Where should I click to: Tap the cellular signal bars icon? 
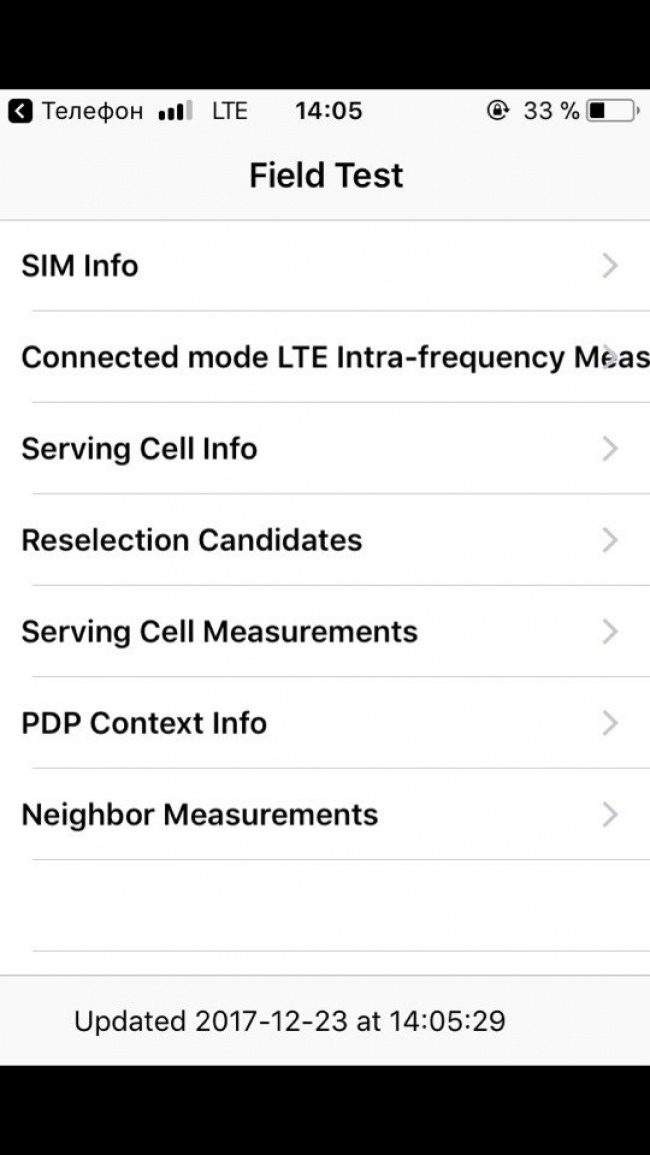coord(176,111)
